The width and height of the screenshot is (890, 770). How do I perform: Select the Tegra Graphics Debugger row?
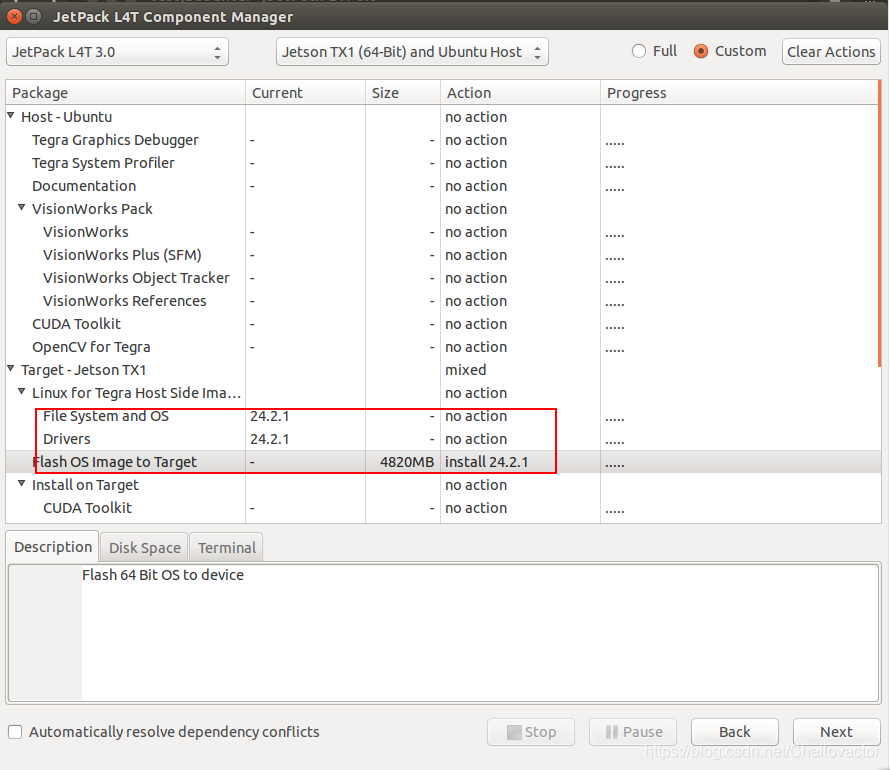(442, 140)
